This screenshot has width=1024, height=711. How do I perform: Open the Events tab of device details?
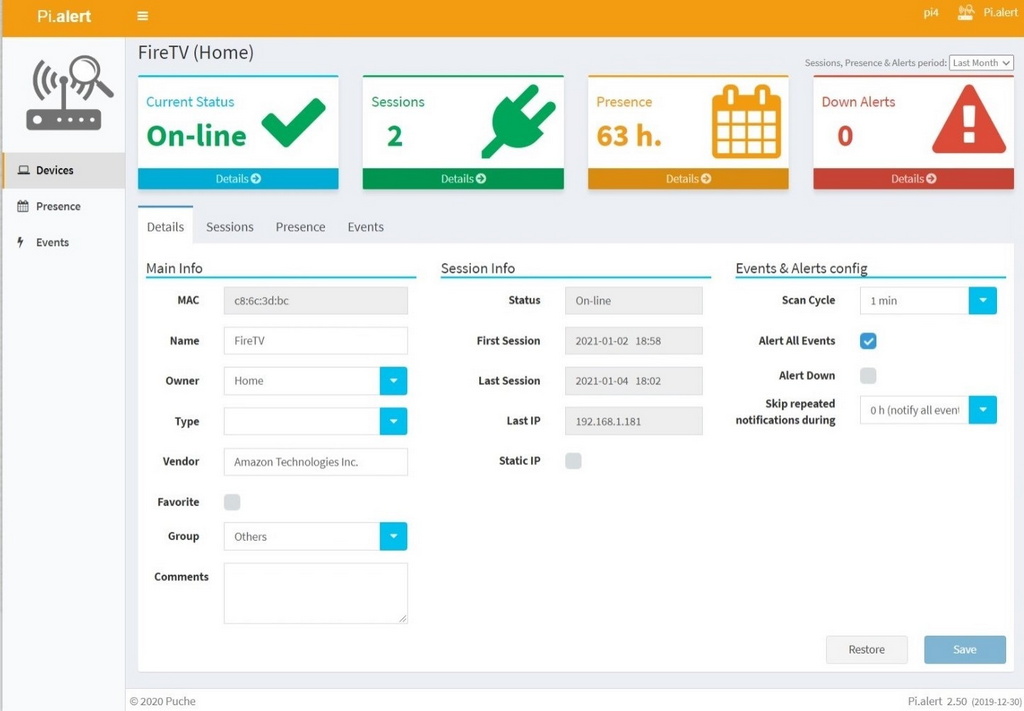(365, 227)
